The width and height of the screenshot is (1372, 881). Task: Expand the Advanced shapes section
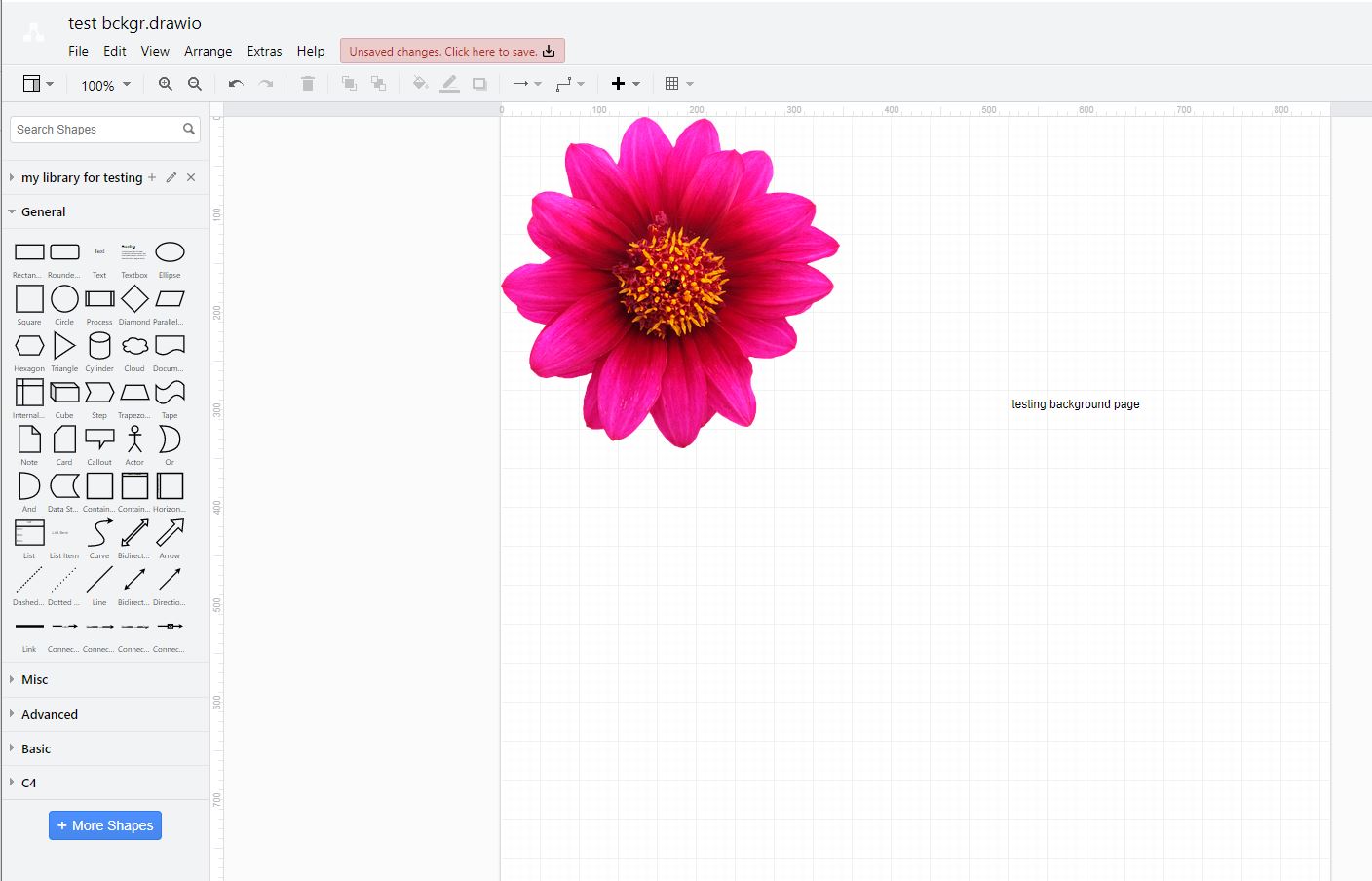point(49,714)
